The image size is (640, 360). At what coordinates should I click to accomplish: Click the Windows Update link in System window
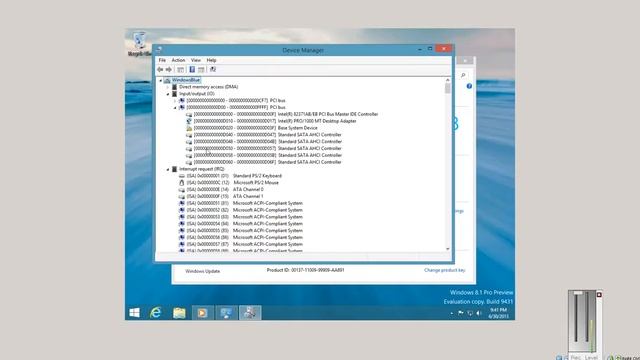coord(203,271)
